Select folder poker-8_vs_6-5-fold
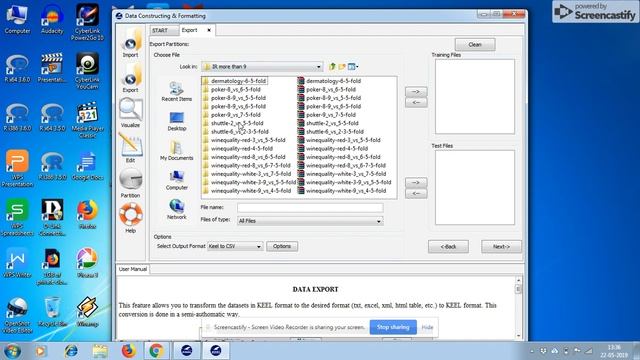 [x=231, y=89]
